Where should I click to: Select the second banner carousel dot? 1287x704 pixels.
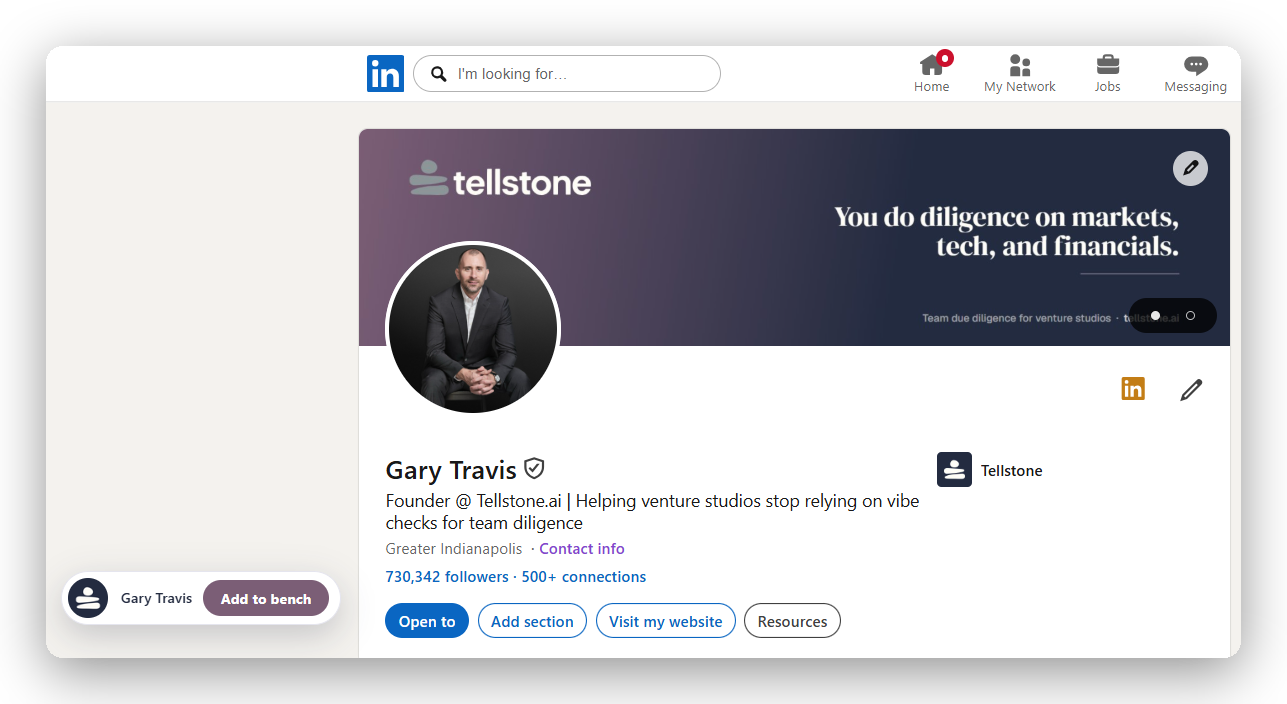1190,315
